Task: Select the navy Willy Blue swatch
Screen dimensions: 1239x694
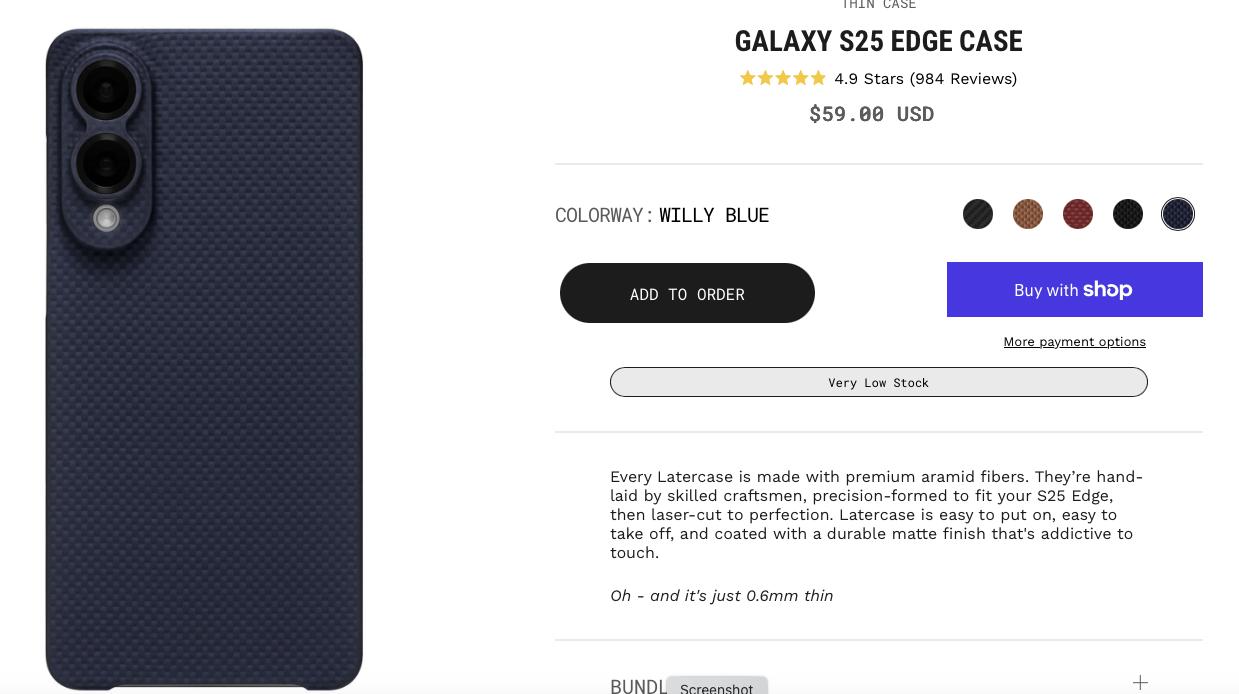Action: click(x=1178, y=214)
